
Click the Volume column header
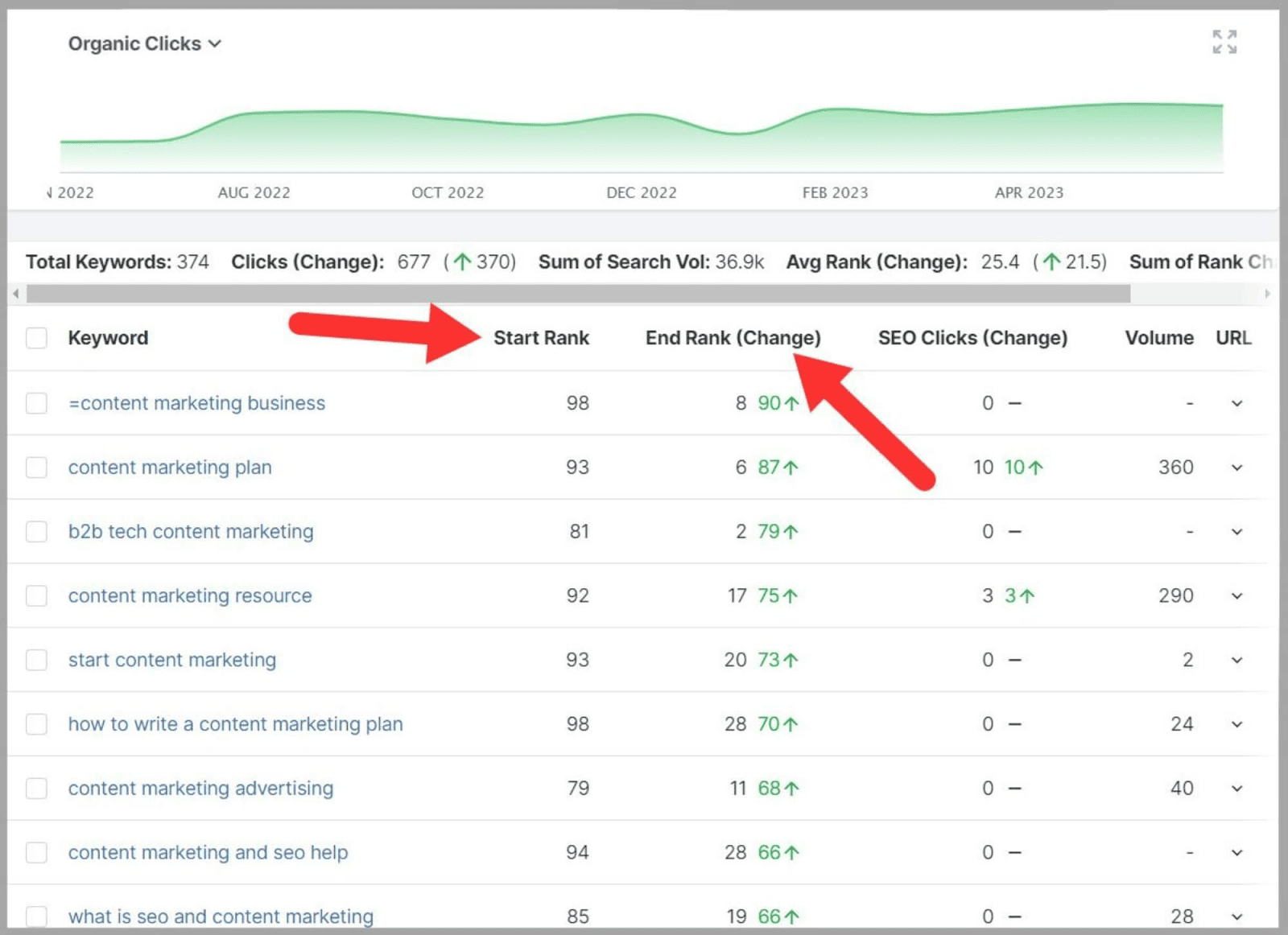pos(1159,338)
